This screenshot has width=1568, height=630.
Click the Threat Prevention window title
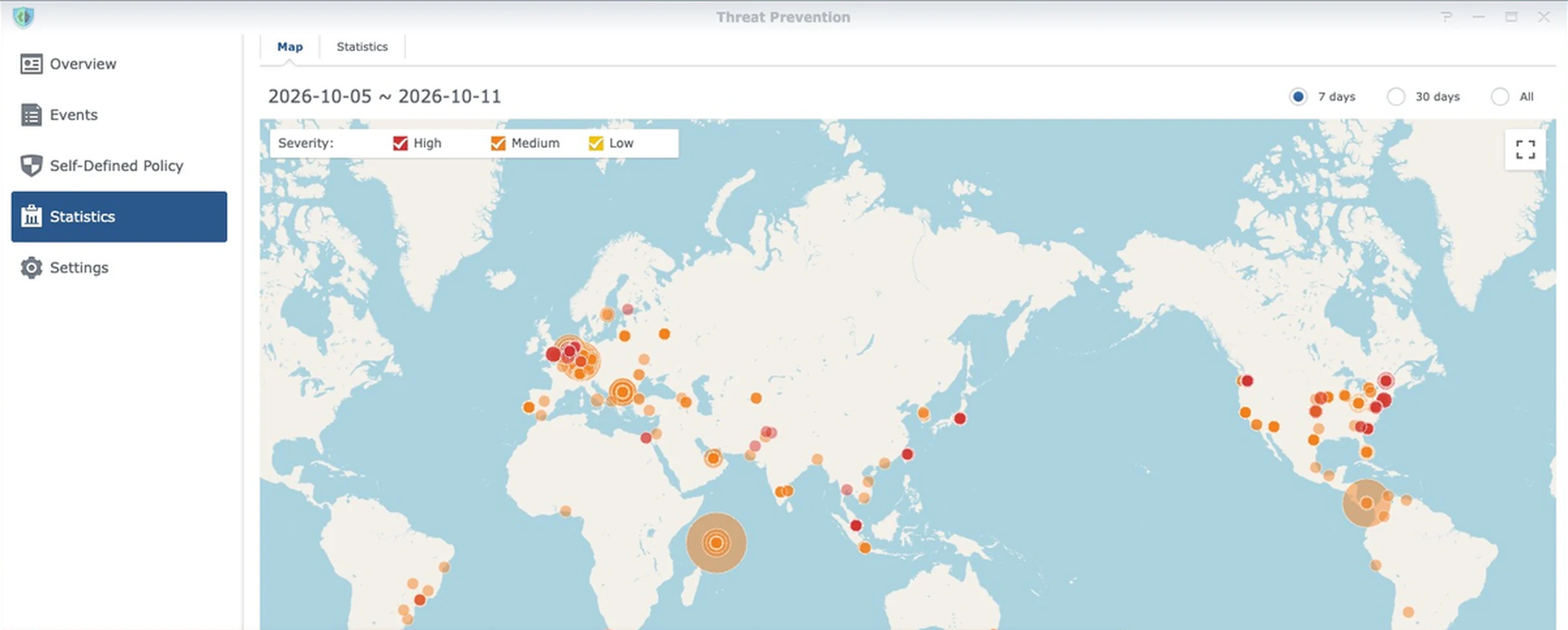783,17
